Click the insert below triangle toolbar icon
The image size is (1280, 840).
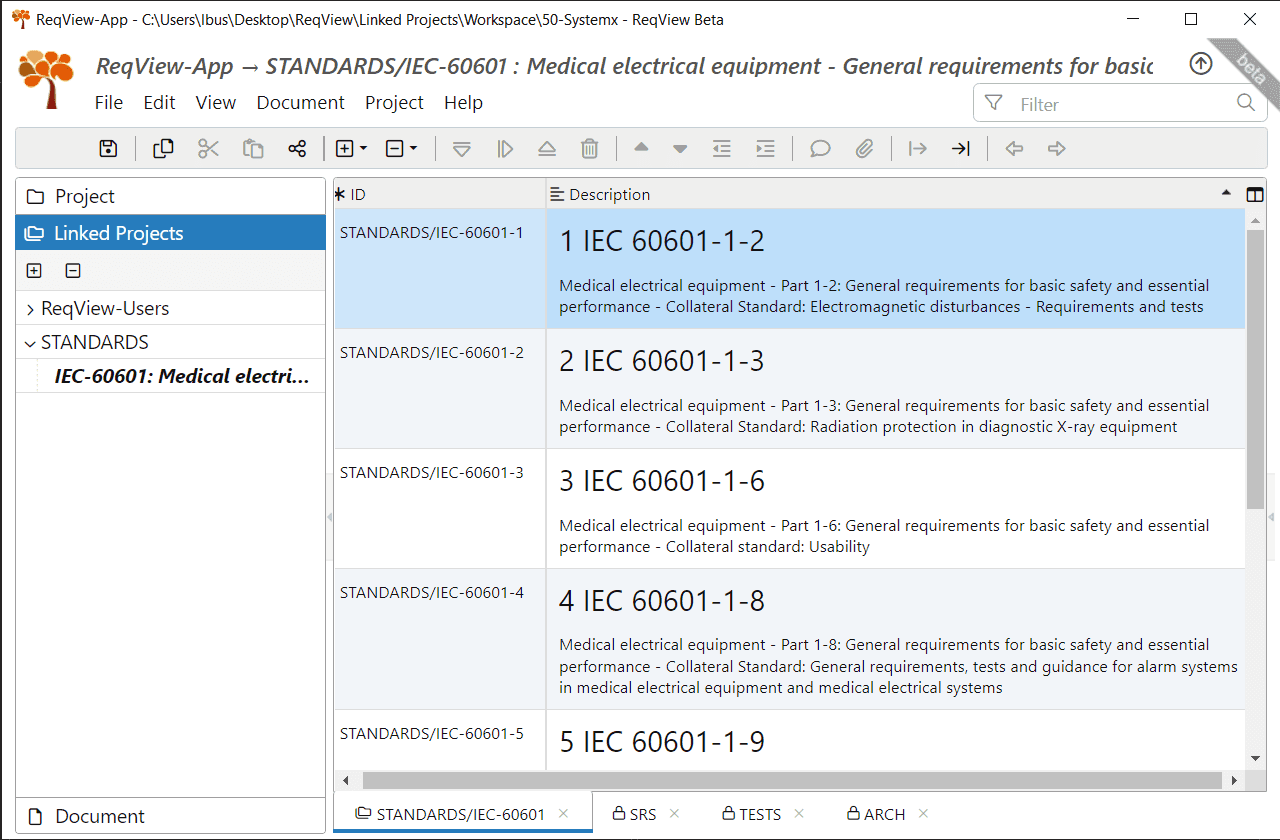pos(461,149)
